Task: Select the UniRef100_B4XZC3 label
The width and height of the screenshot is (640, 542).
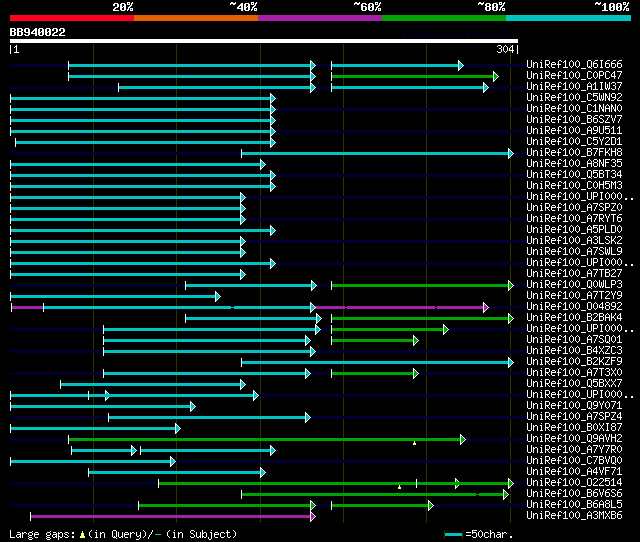Action: tap(574, 351)
